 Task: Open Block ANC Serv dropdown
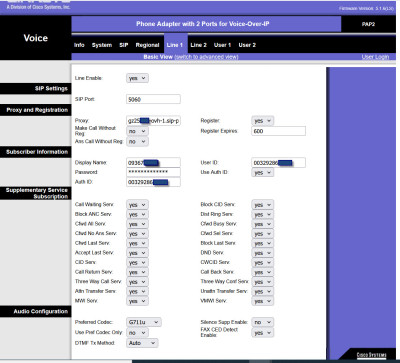[137, 214]
